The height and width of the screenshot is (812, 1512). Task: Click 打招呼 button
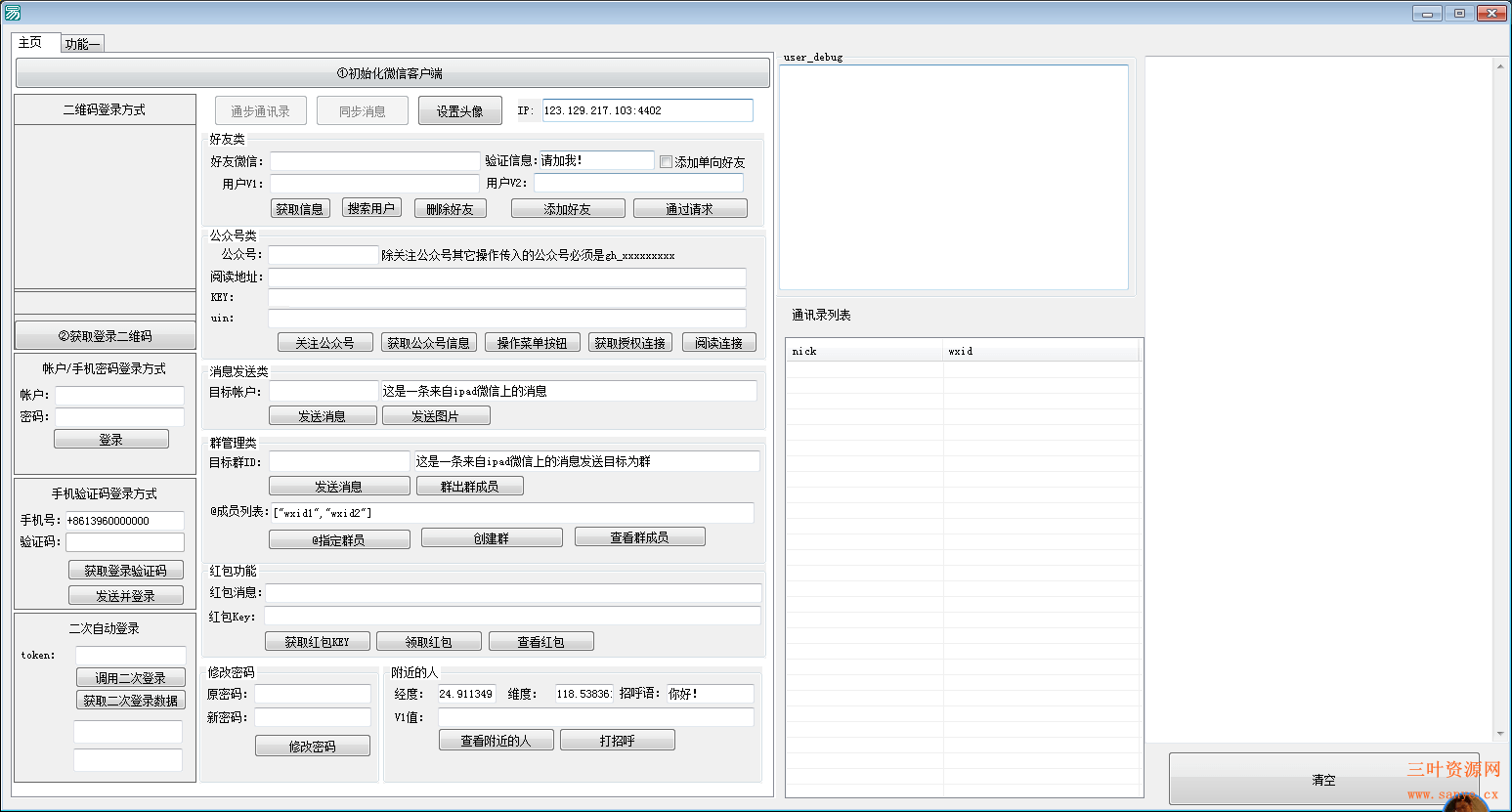(618, 740)
